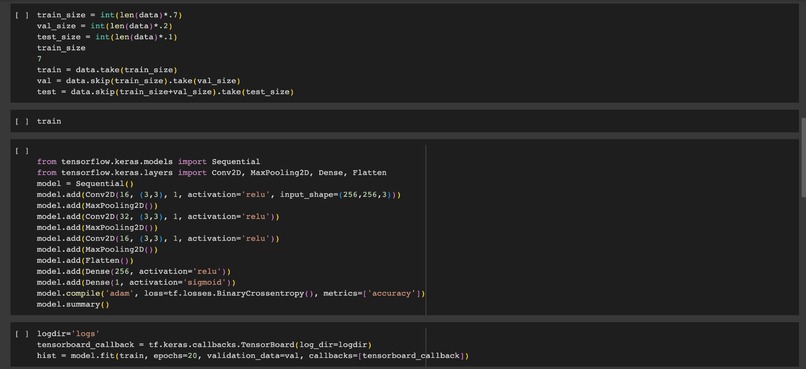
Task: Click the Conv2D line with input_shape=(256,256,3)
Action: [x=218, y=195]
